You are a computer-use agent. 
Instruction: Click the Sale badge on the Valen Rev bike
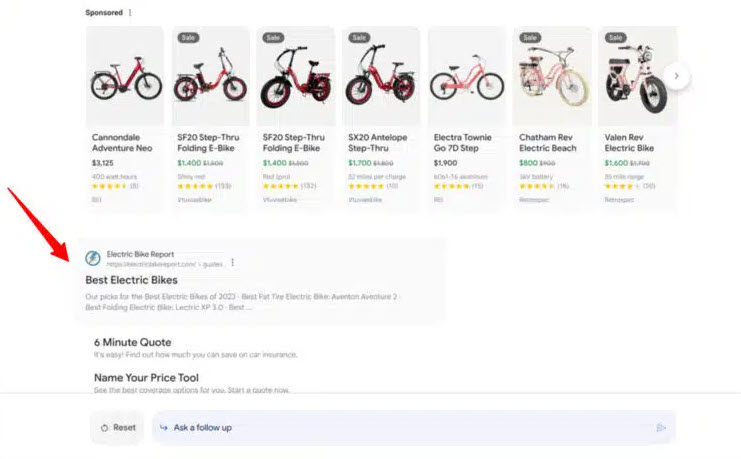pos(615,38)
